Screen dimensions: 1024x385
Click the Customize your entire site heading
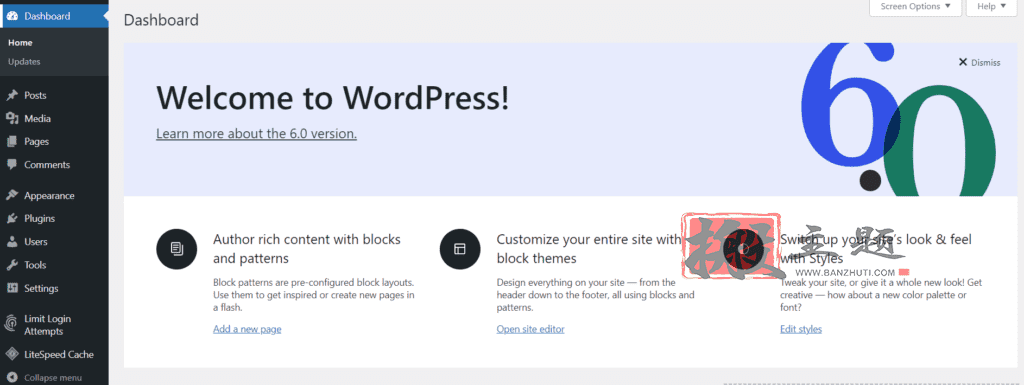click(589, 249)
